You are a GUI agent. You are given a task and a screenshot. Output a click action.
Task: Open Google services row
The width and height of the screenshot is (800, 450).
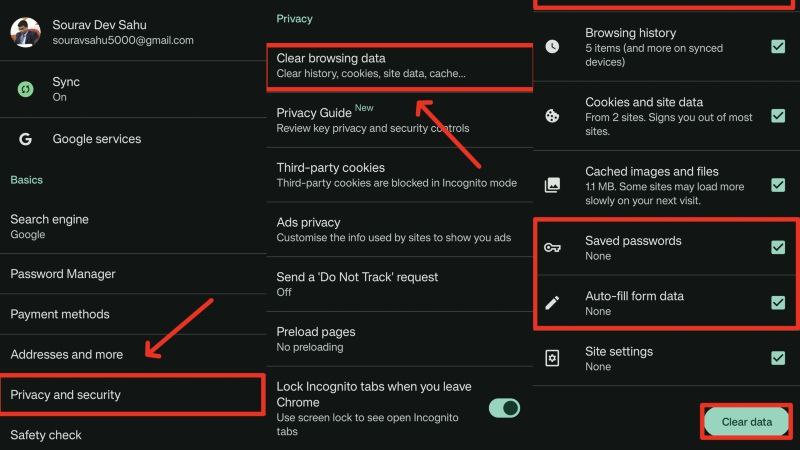(133, 139)
